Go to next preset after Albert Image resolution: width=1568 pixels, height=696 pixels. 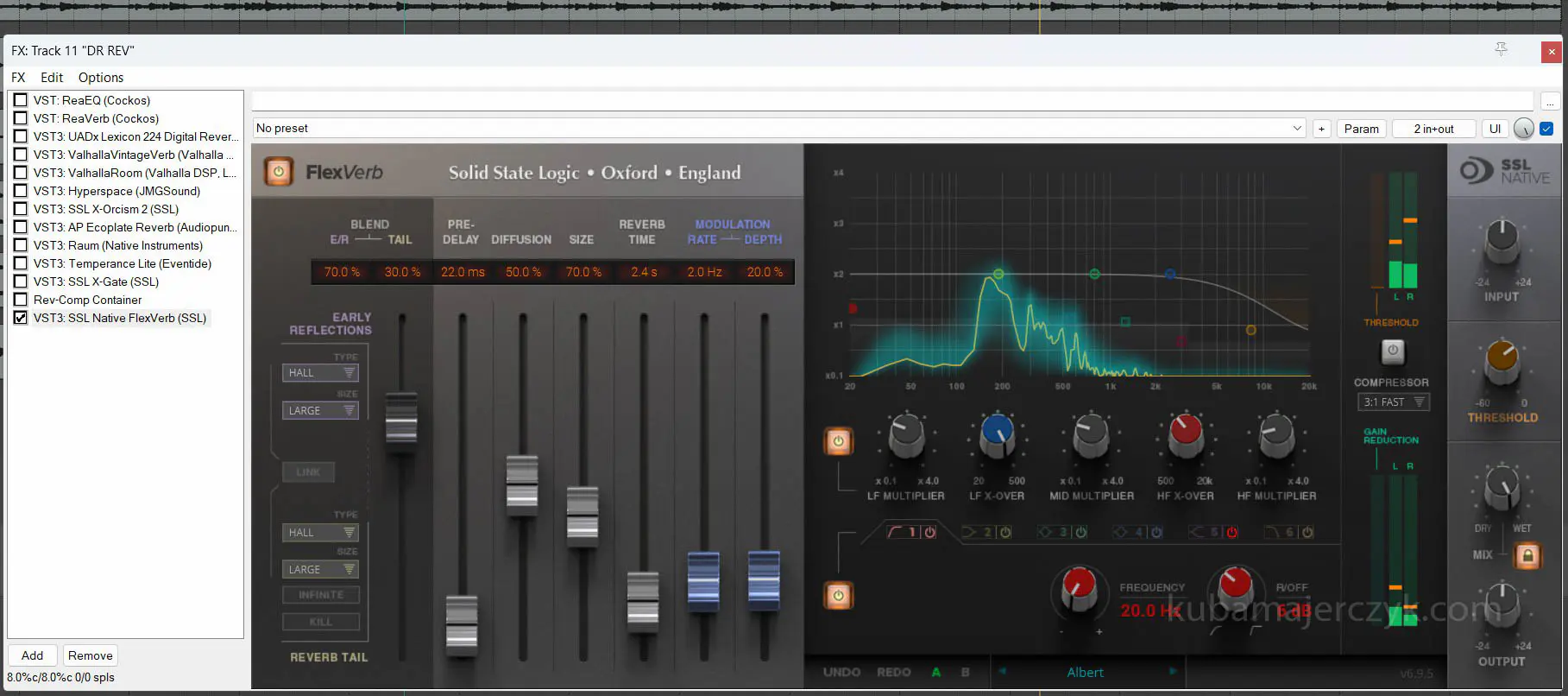(x=1172, y=672)
